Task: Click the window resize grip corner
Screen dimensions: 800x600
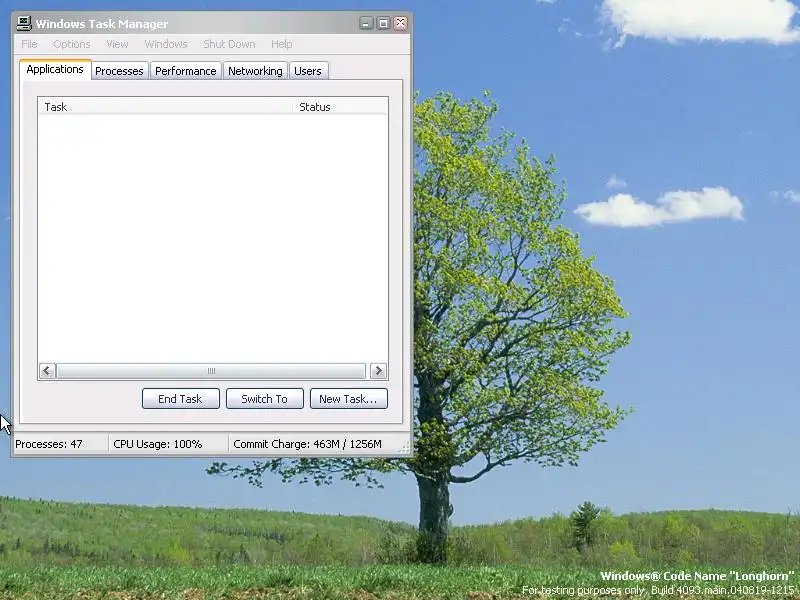Action: pos(405,448)
